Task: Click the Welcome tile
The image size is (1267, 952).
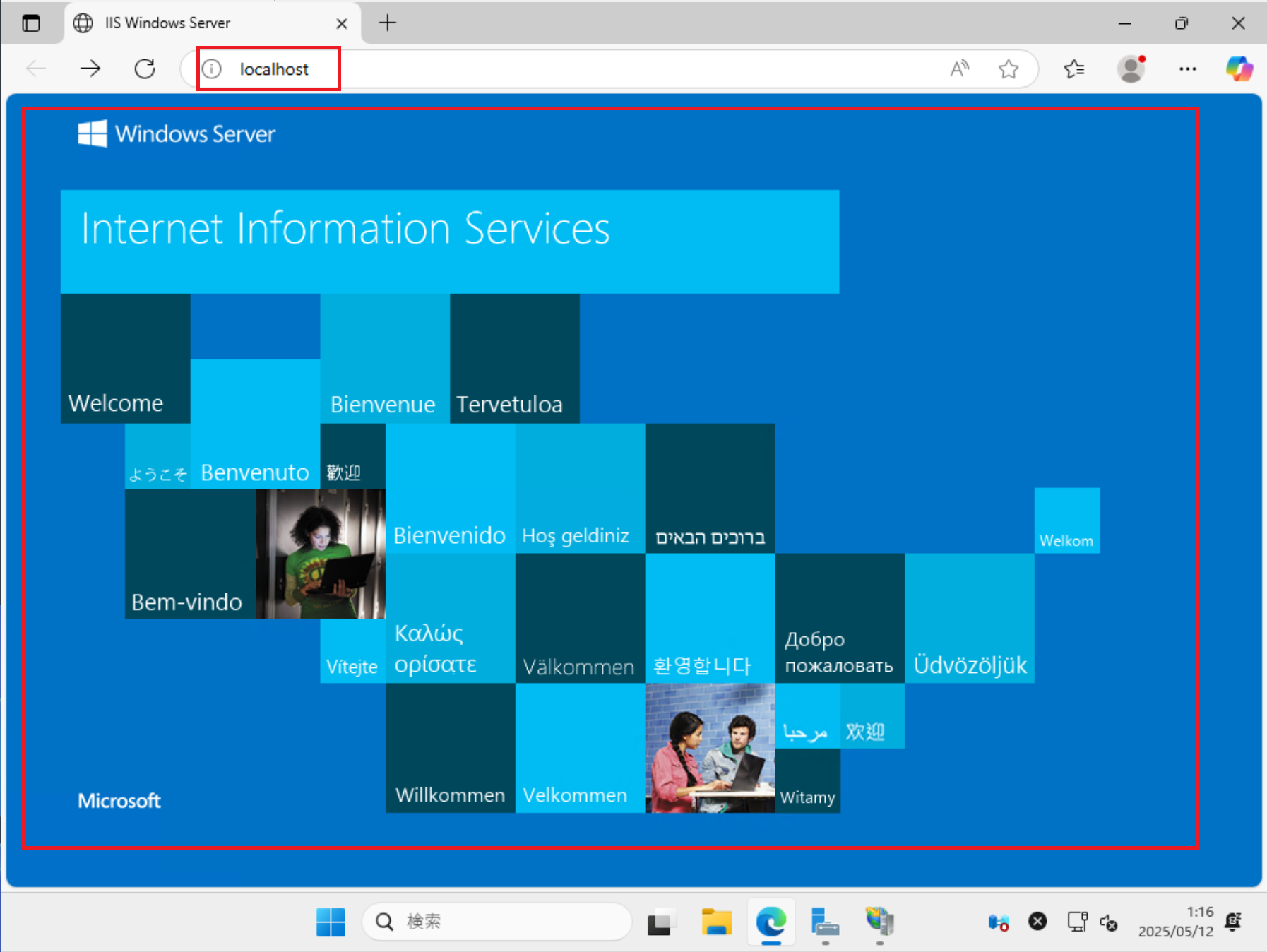Action: pos(126,359)
